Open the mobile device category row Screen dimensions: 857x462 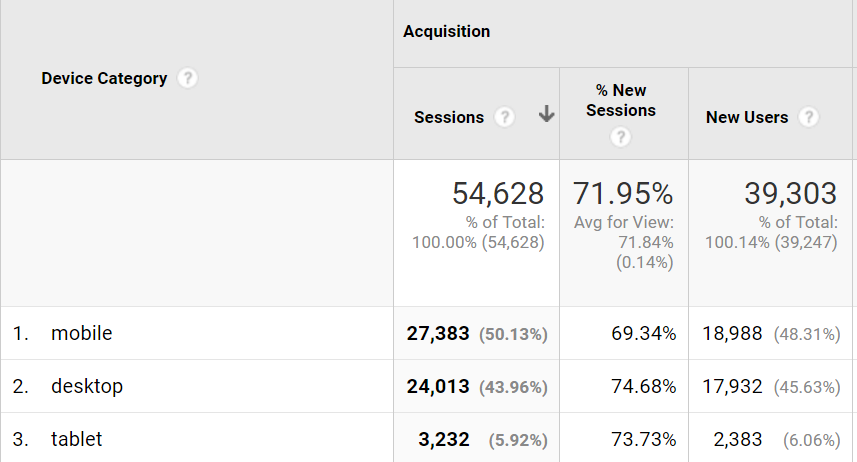point(82,334)
